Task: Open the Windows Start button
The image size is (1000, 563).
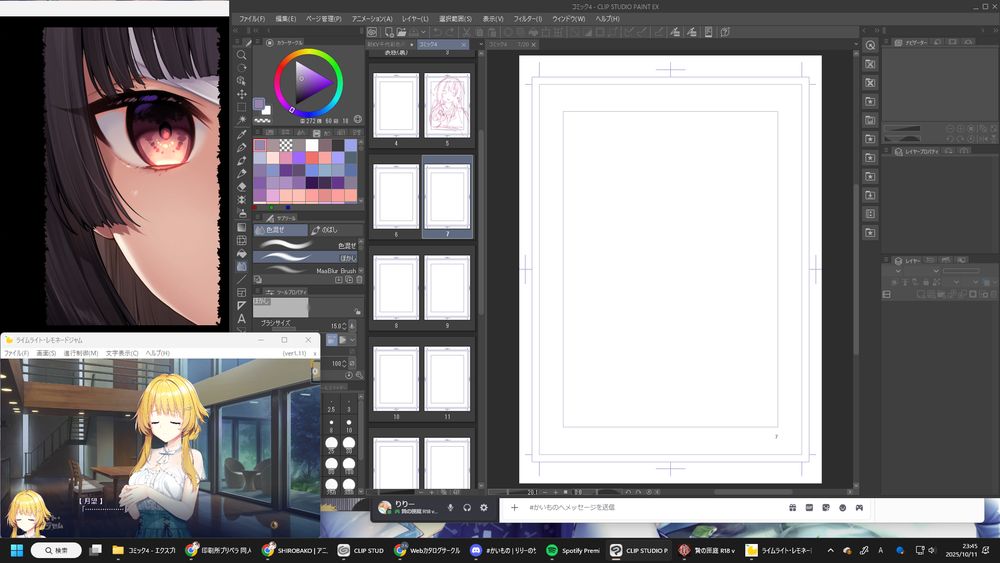Action: pyautogui.click(x=17, y=550)
